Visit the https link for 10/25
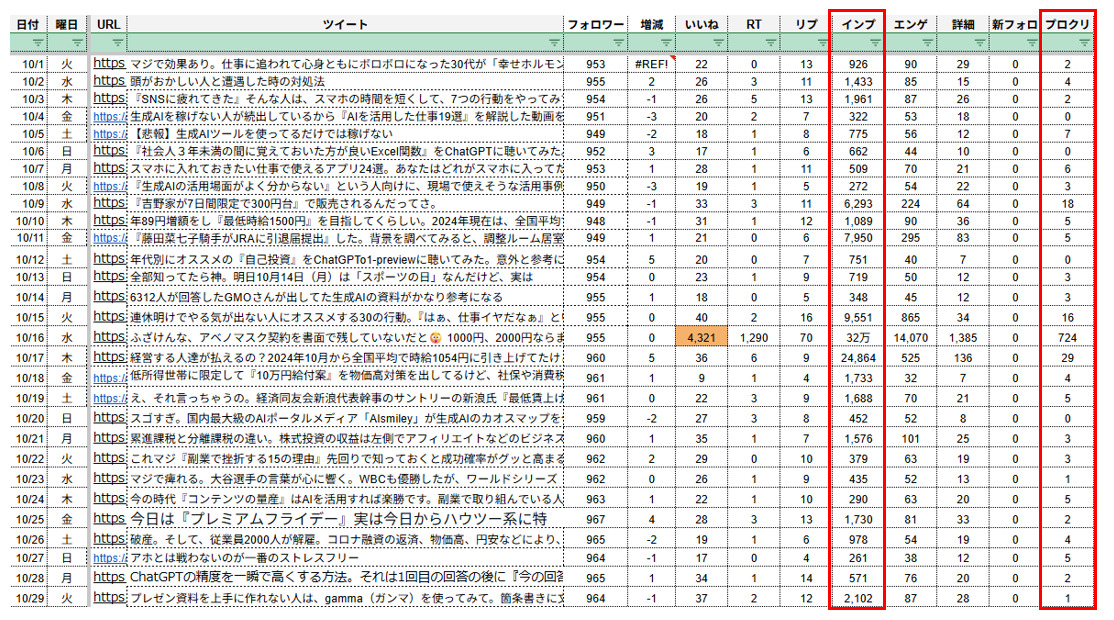Image resolution: width=1114 pixels, height=620 pixels. coord(109,518)
